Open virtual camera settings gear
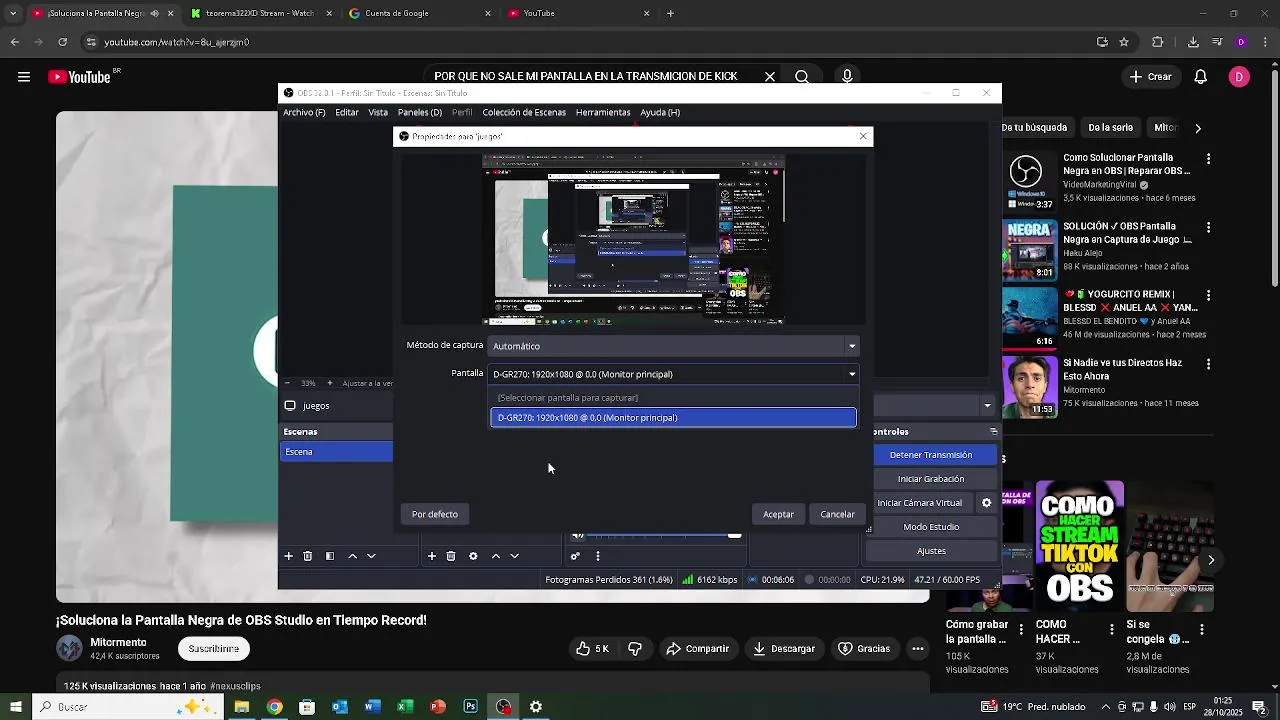Screen dimensions: 1280x720 tap(986, 503)
